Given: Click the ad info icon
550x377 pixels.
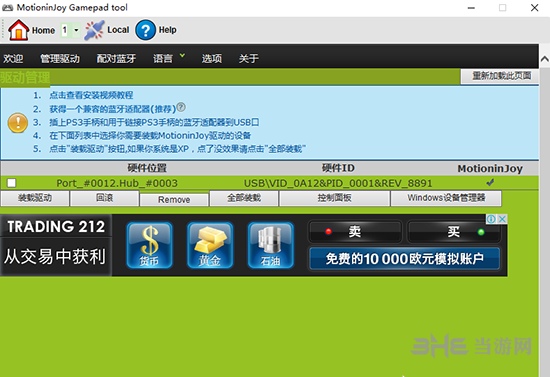Looking at the screenshot, I should (491, 219).
